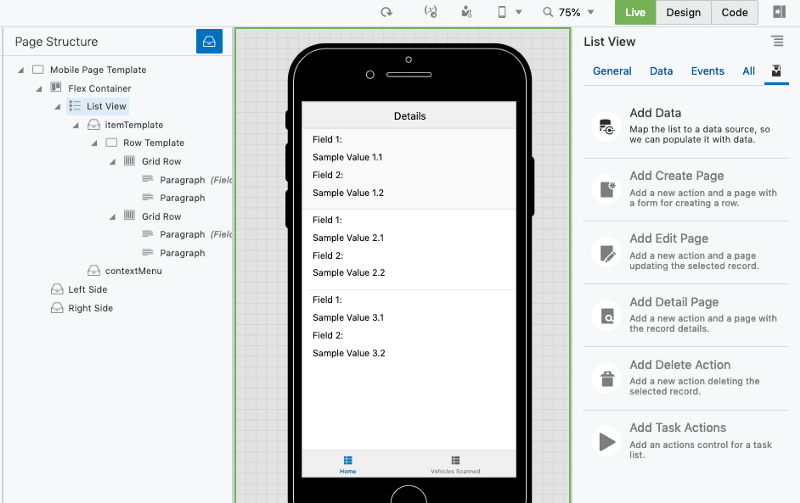Open the Events tab
800x503 pixels.
click(707, 71)
